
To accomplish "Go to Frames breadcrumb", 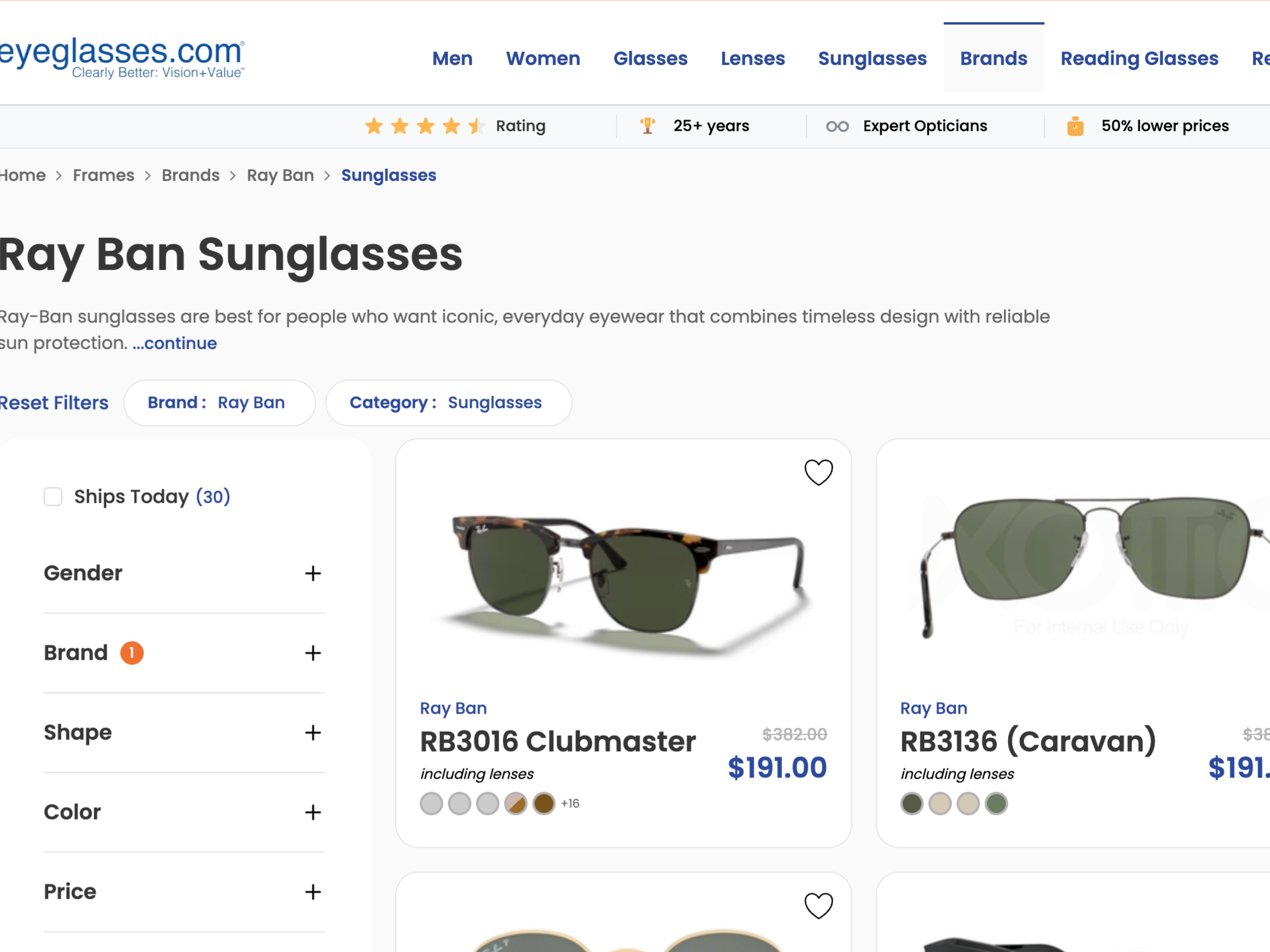I will click(x=104, y=175).
